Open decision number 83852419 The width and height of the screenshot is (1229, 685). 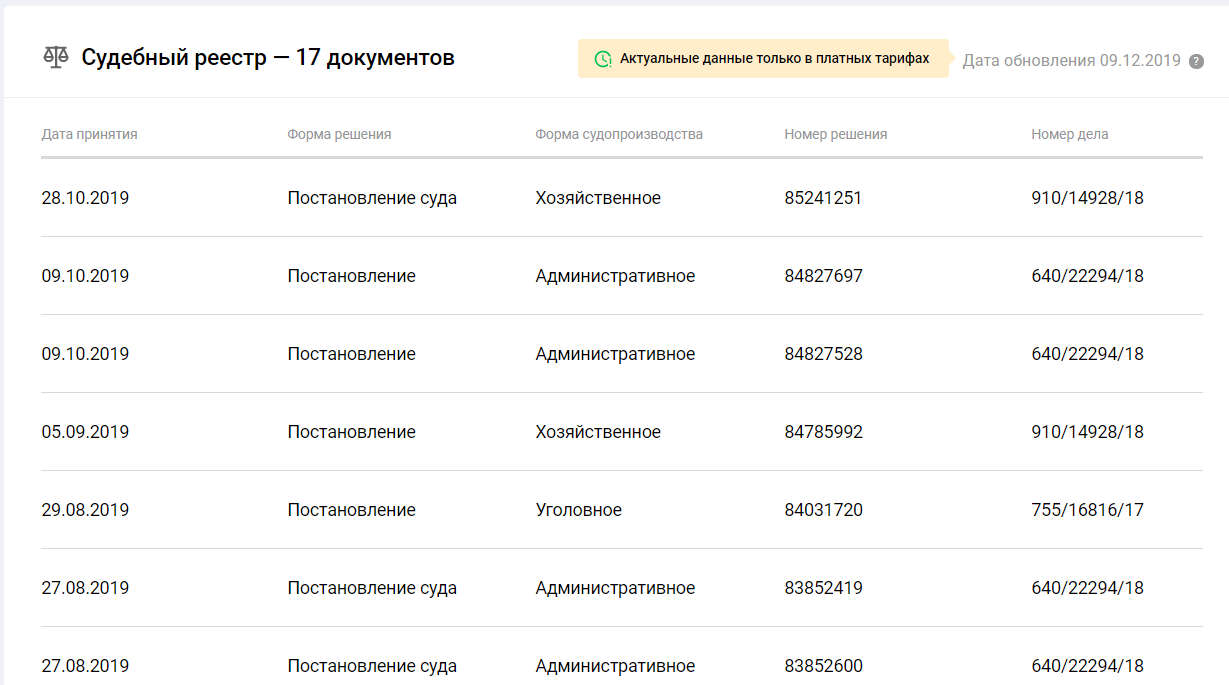point(823,588)
